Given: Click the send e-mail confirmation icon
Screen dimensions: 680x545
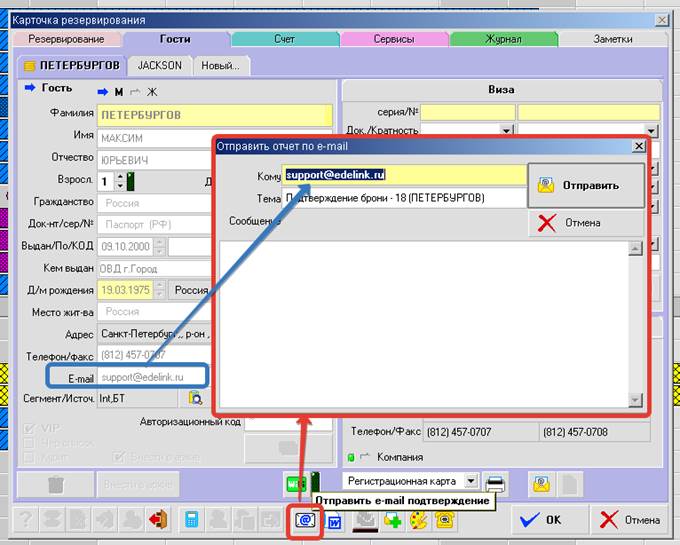Looking at the screenshot, I should click(x=304, y=520).
